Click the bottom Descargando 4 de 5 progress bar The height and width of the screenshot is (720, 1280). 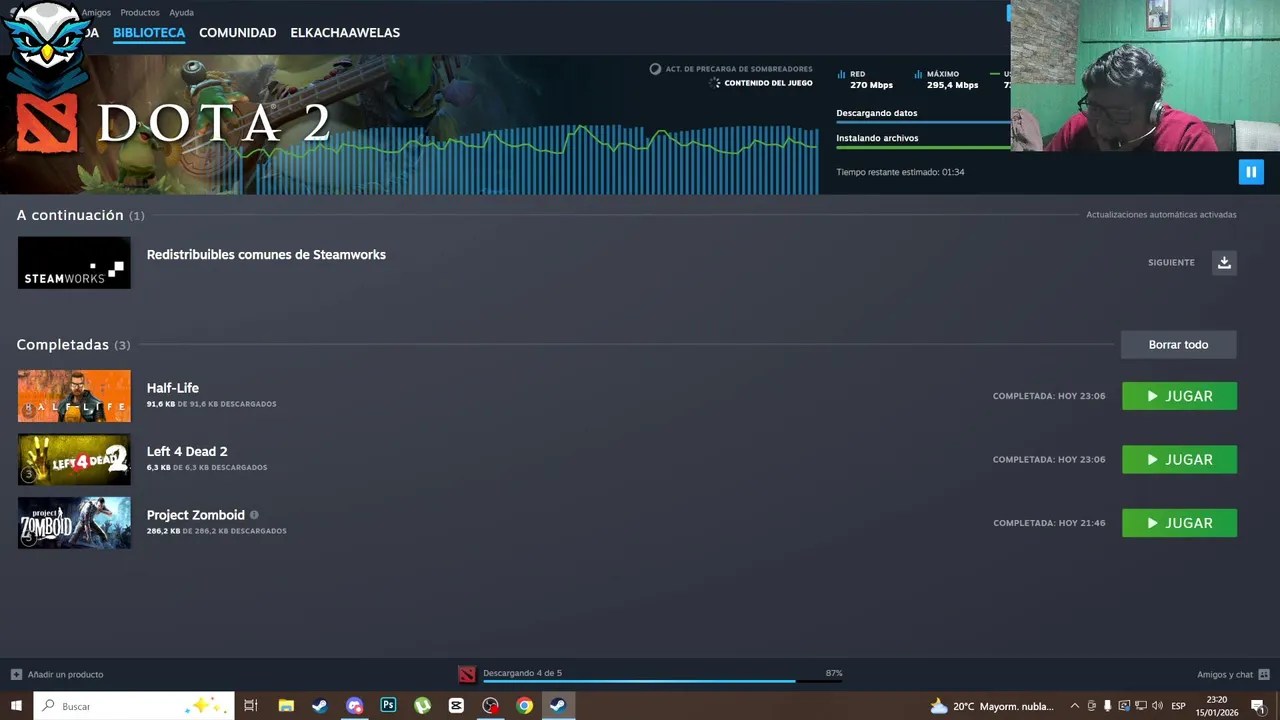(662, 682)
